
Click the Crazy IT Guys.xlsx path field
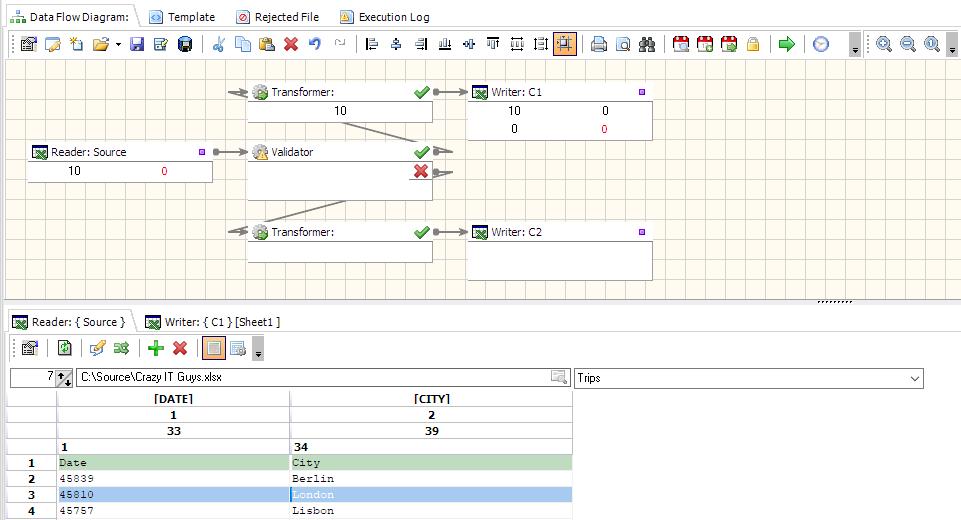tap(323, 378)
